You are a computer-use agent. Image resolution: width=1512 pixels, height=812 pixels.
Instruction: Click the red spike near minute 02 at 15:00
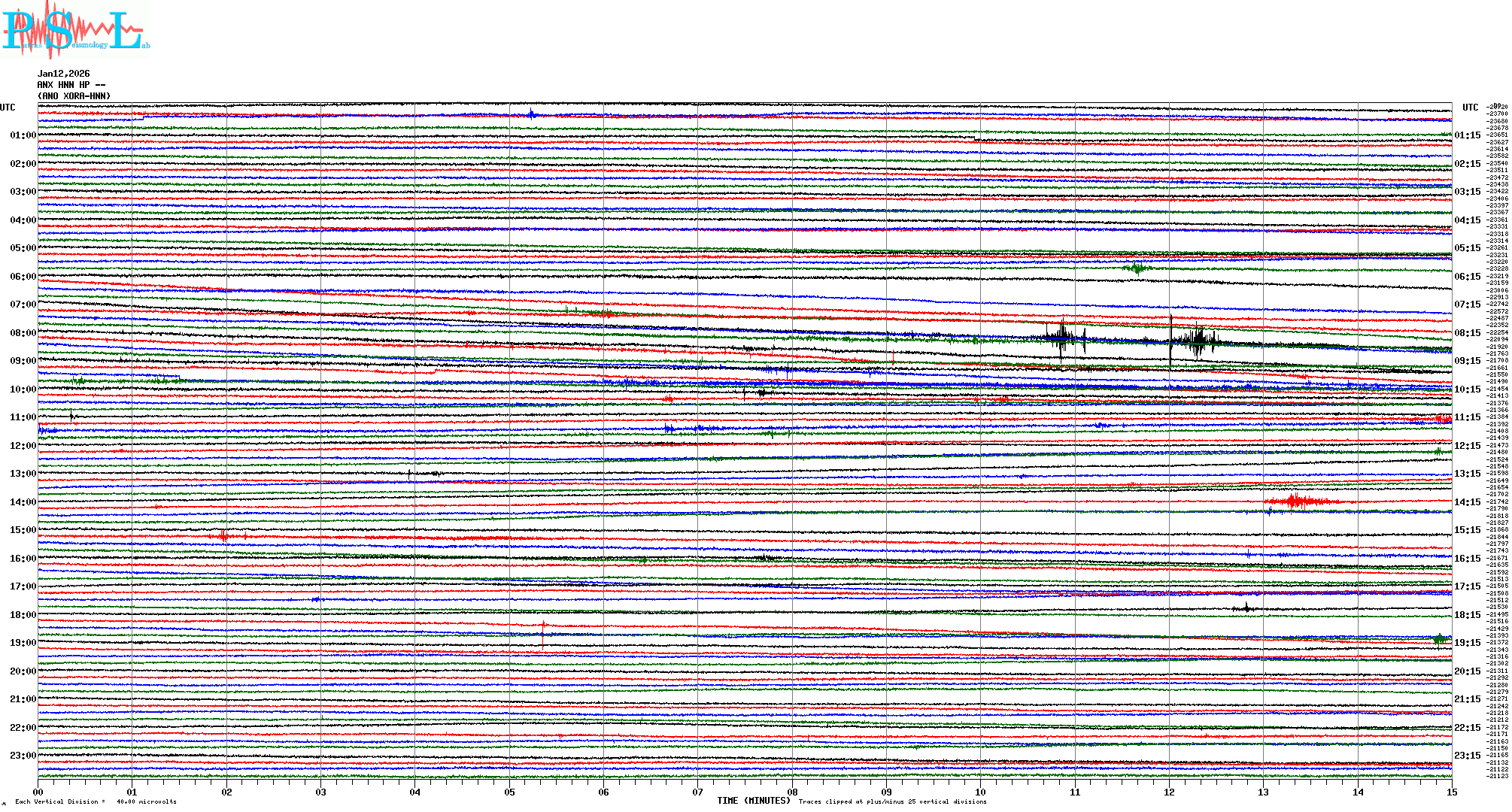point(223,535)
